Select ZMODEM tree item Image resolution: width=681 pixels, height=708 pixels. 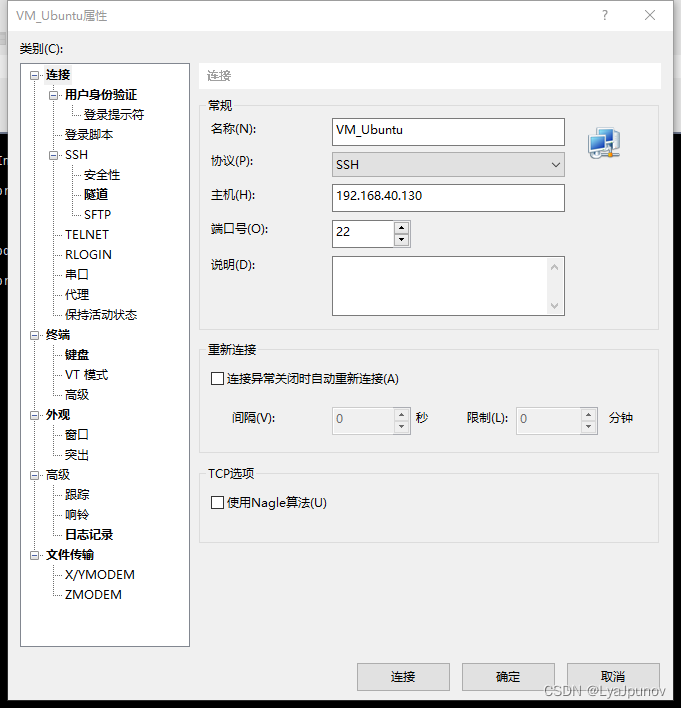point(93,595)
